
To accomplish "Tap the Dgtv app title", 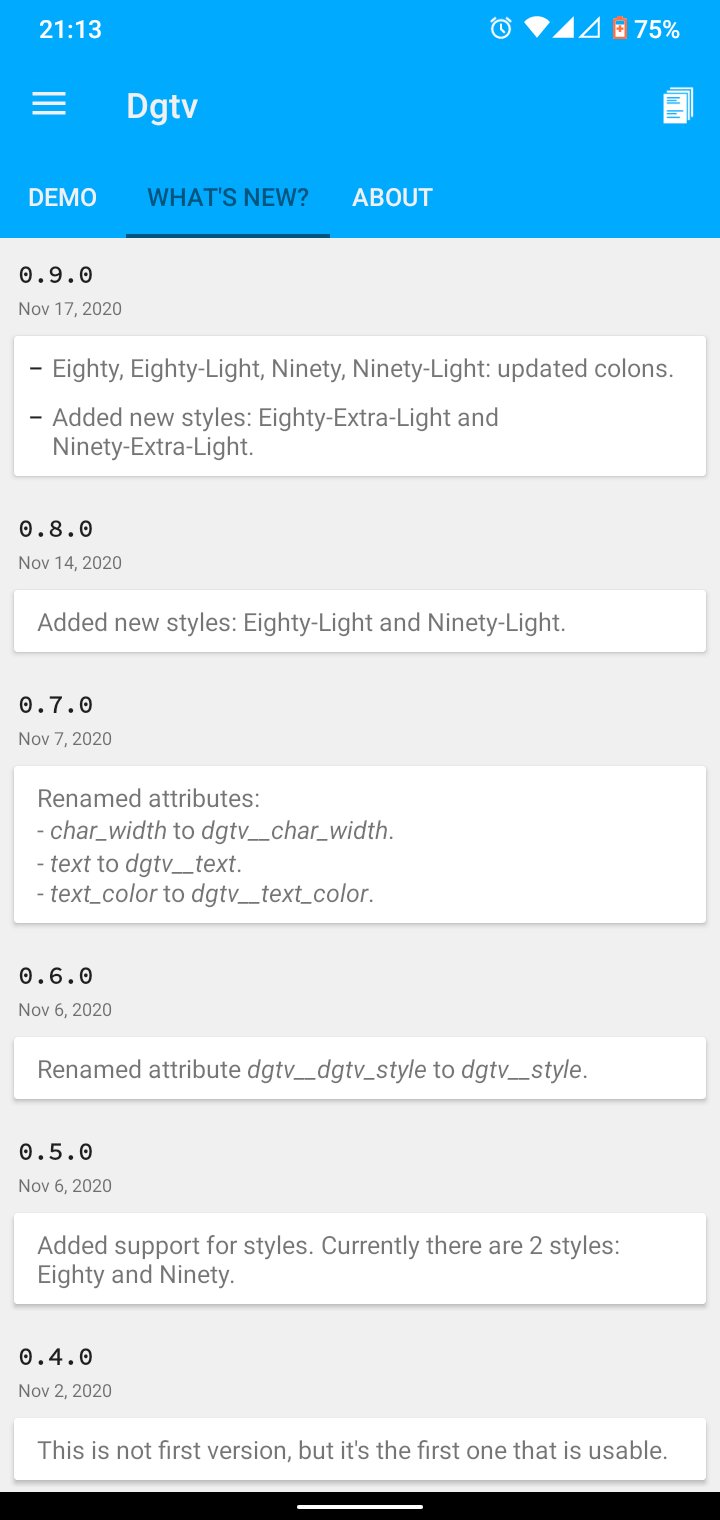I will click(x=162, y=106).
